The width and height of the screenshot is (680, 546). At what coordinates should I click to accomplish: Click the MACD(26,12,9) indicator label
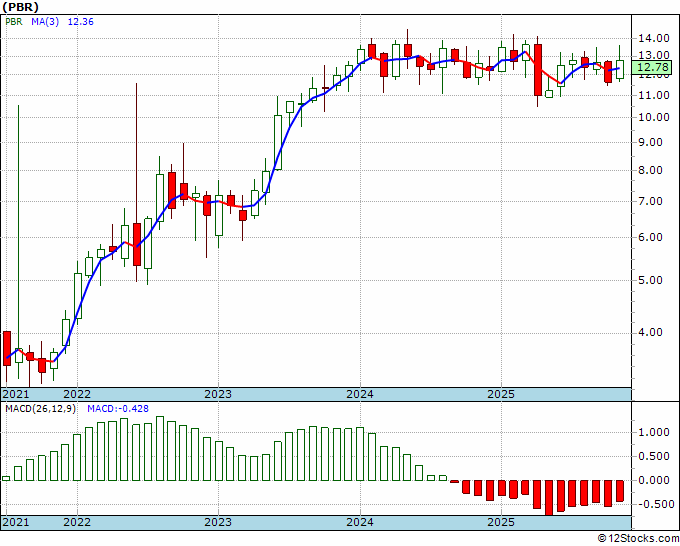40,409
